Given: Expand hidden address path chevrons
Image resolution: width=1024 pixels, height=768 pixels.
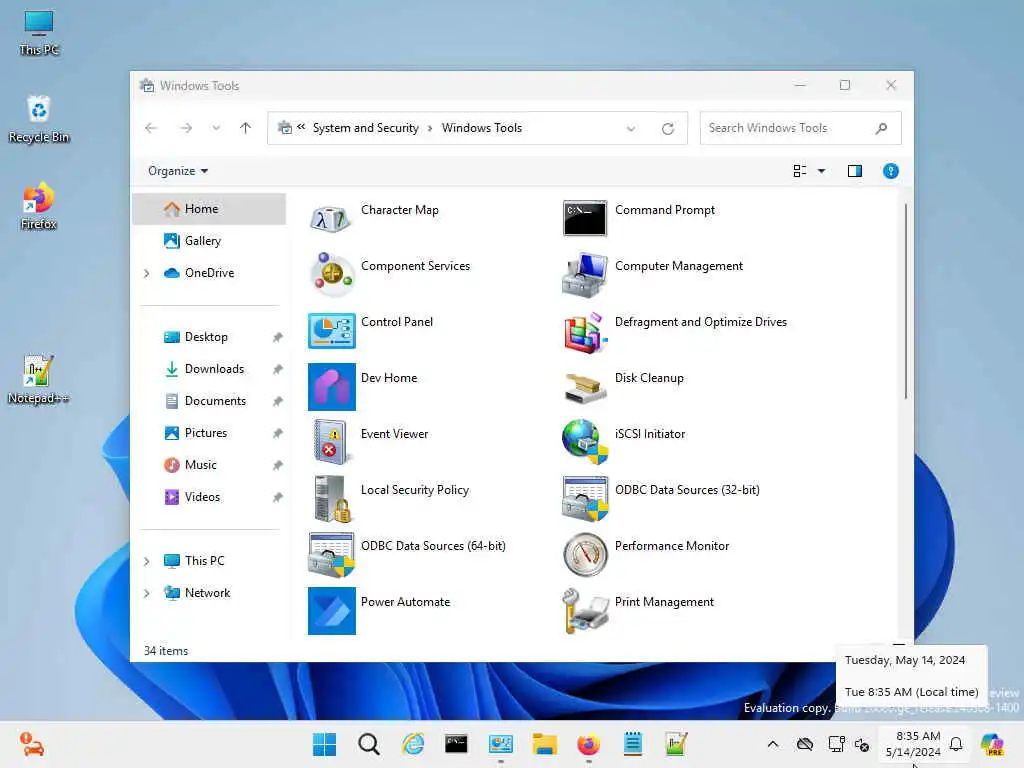Looking at the screenshot, I should [301, 127].
